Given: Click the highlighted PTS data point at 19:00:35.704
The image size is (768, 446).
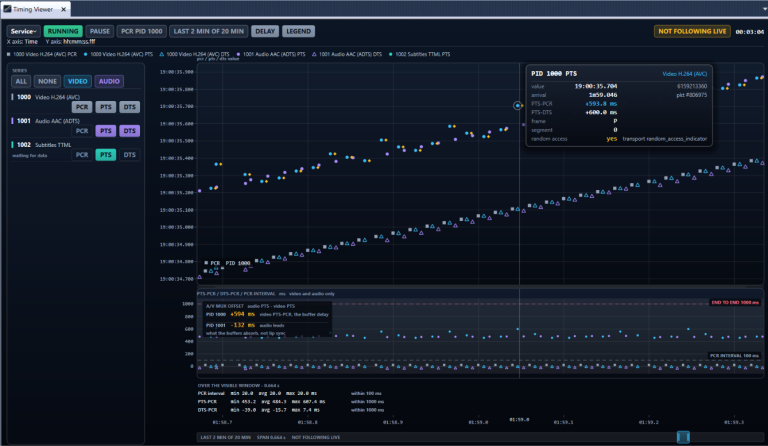Looking at the screenshot, I should (518, 106).
